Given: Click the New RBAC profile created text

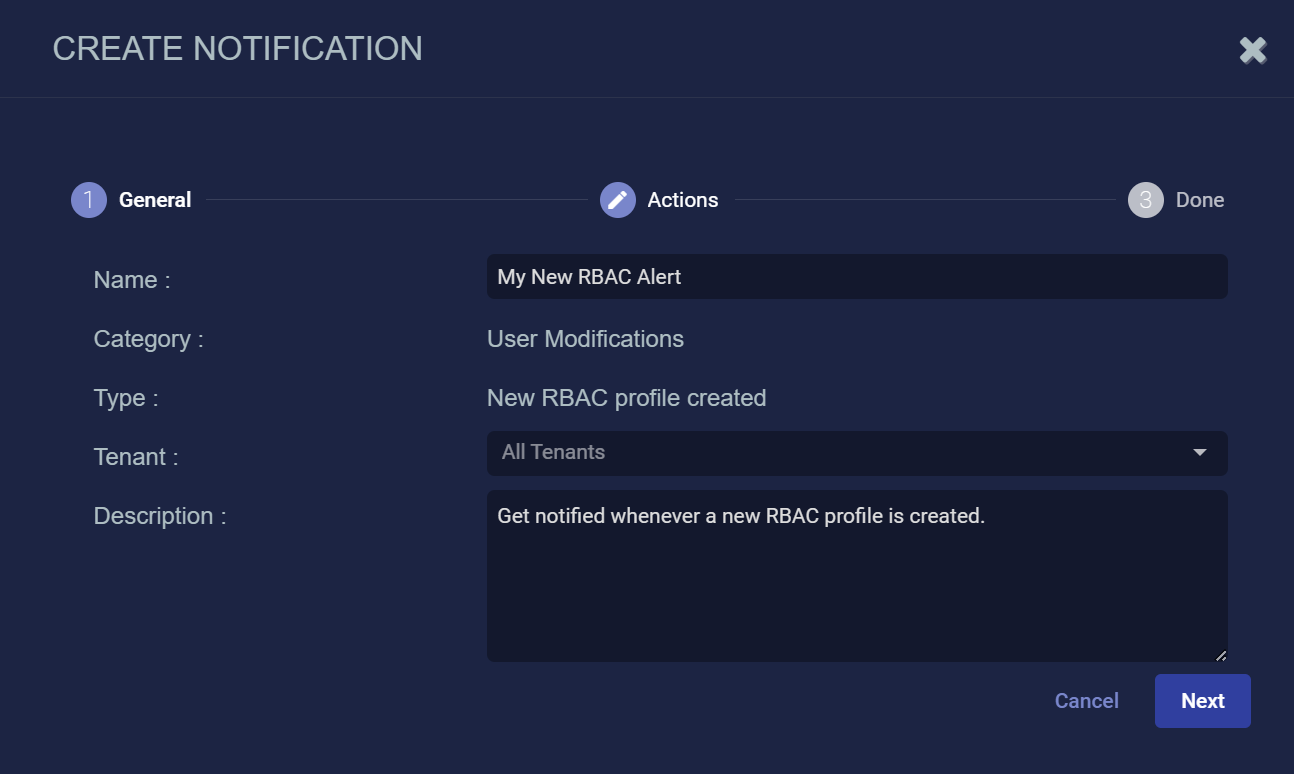Looking at the screenshot, I should pyautogui.click(x=626, y=398).
